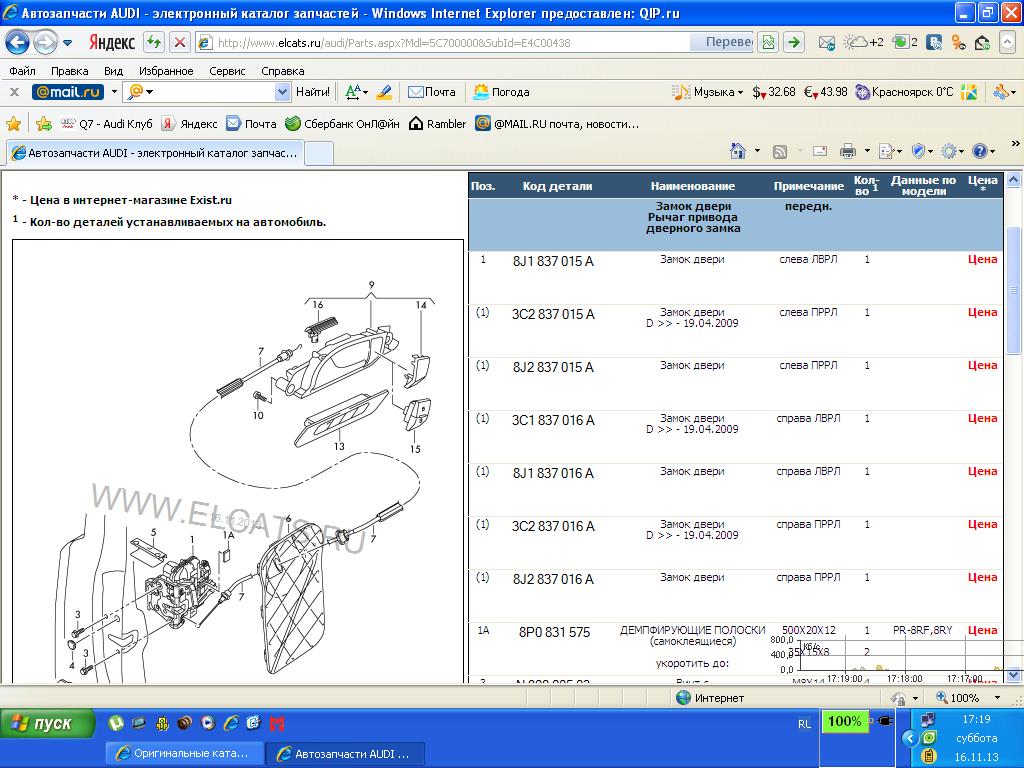Open the Правка menu

(x=69, y=71)
